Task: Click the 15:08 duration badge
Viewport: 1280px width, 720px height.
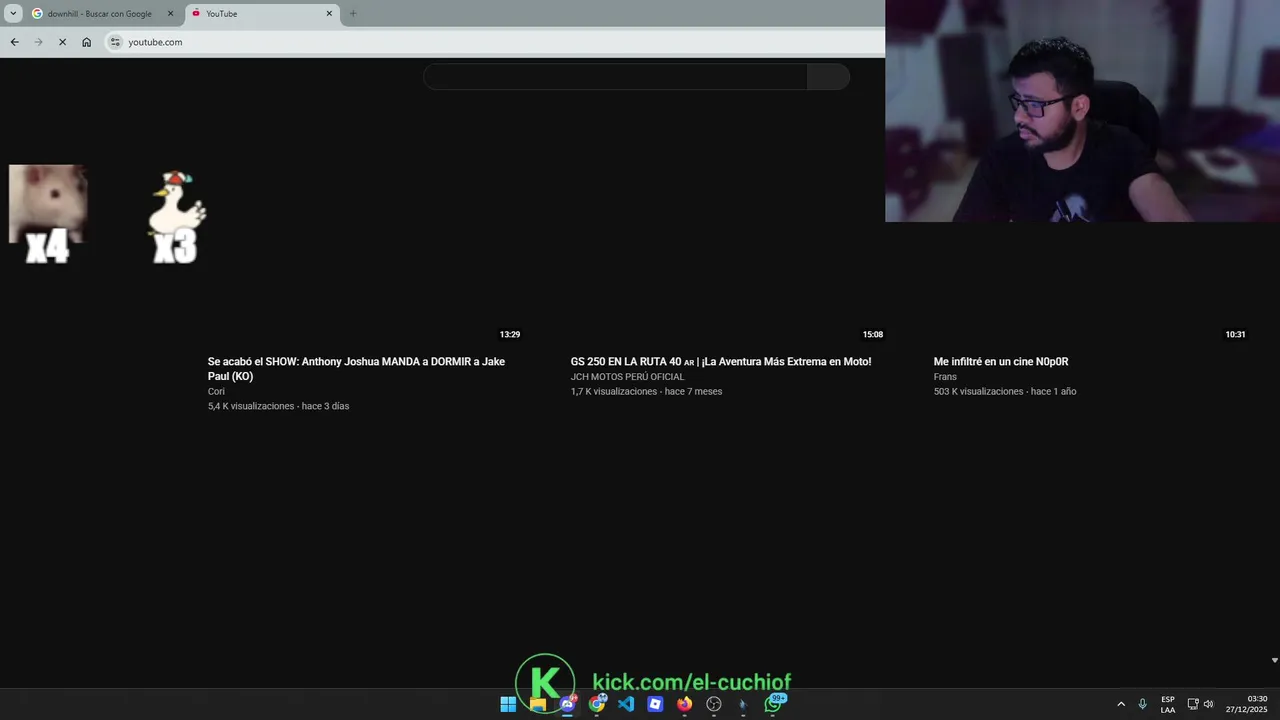Action: (x=873, y=335)
